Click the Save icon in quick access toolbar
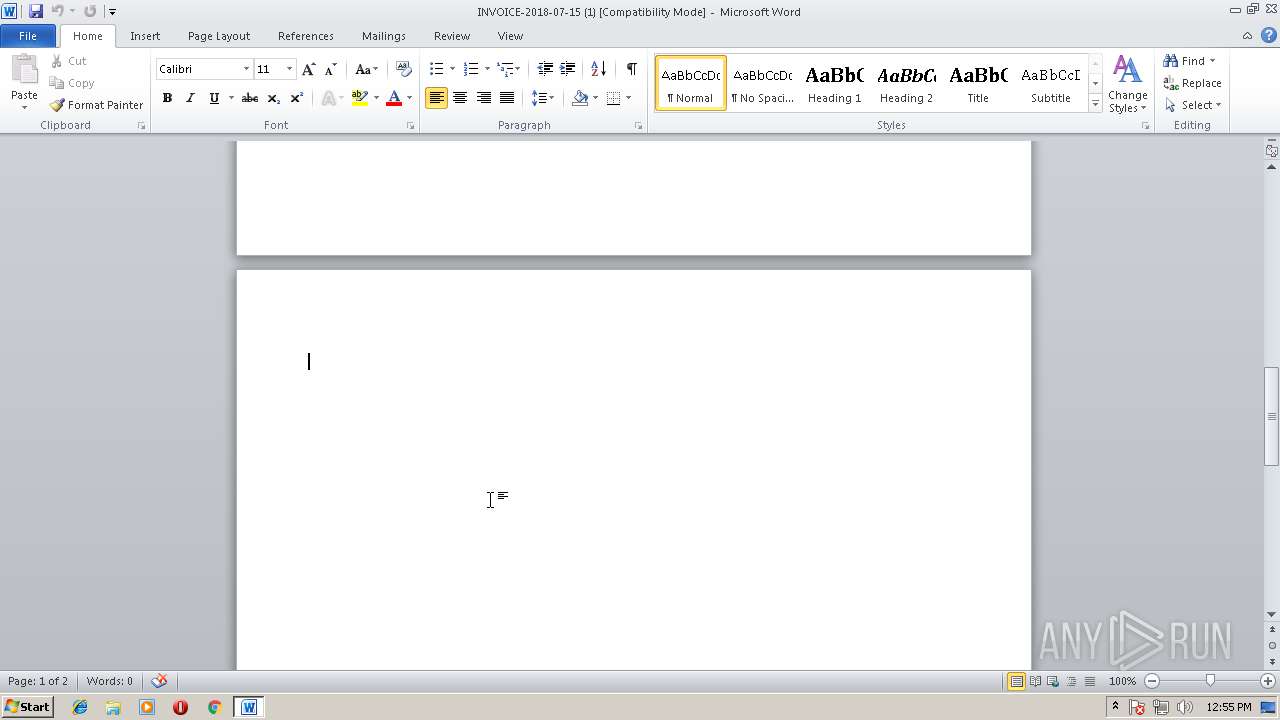This screenshot has height=720, width=1280. (36, 11)
